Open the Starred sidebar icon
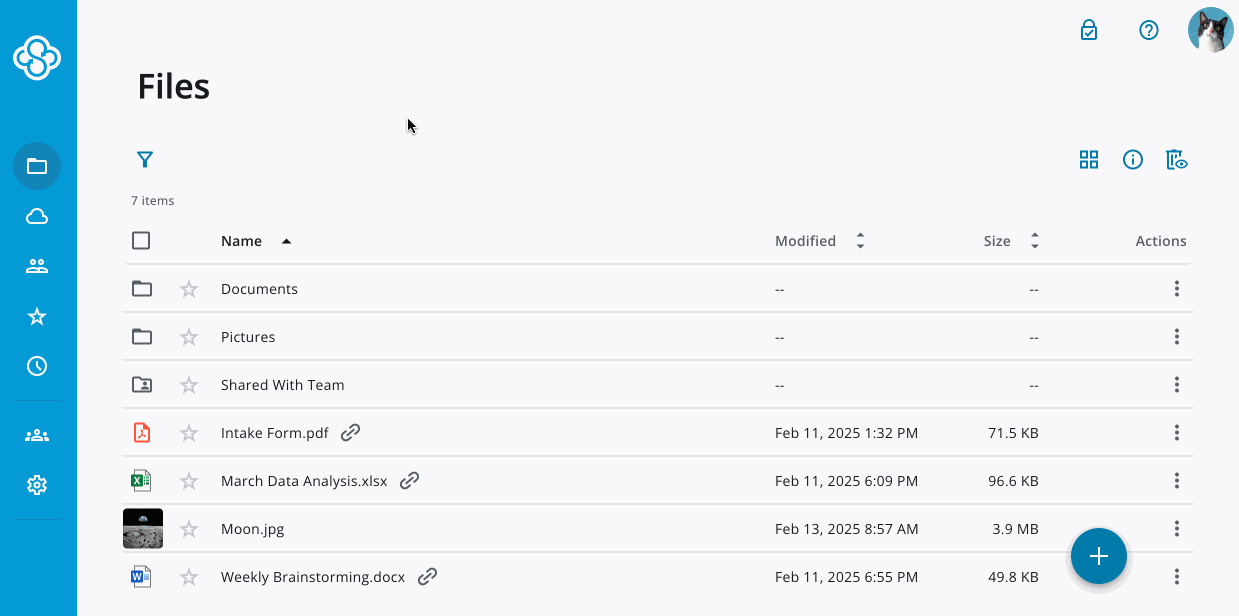 pos(37,316)
